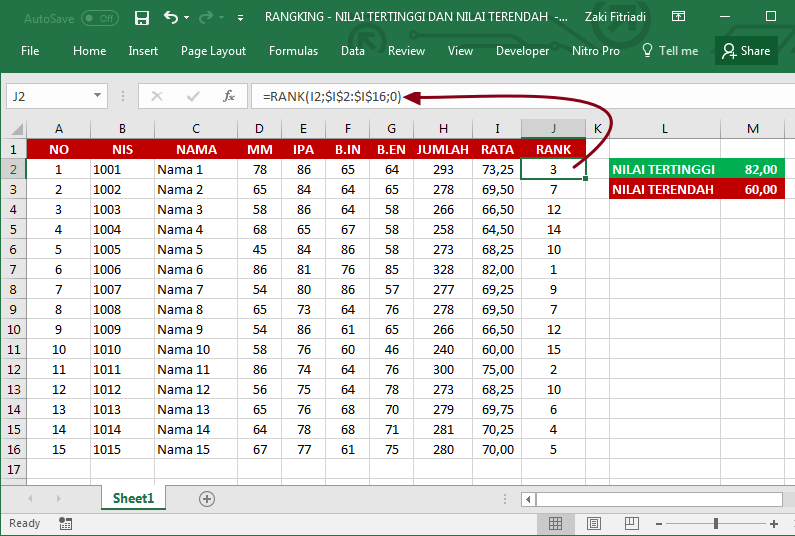This screenshot has height=536, width=795.
Task: Select cell containing Nama 6
Action: tap(196, 269)
